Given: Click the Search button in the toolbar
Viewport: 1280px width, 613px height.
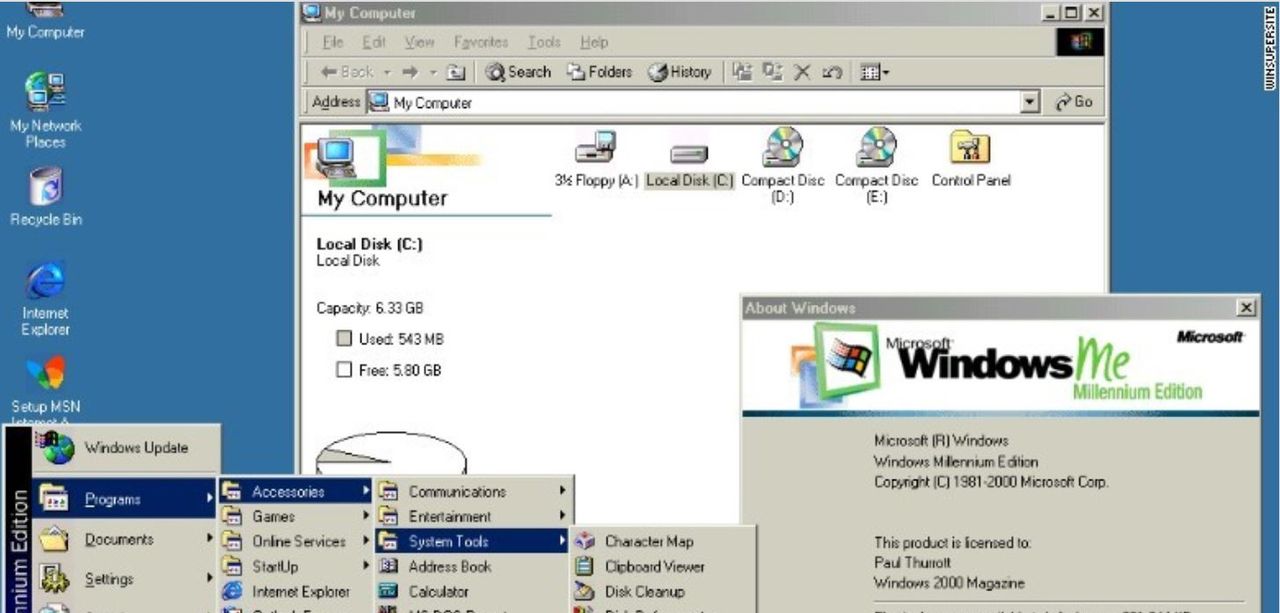Looking at the screenshot, I should 518,72.
